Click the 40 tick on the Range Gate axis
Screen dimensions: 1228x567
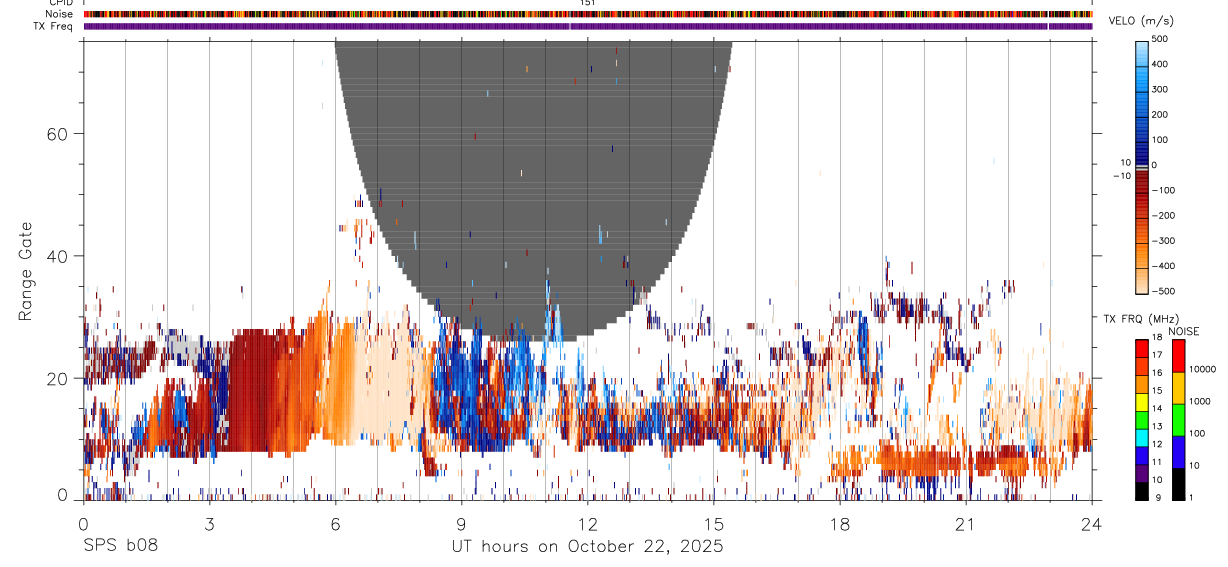click(56, 256)
